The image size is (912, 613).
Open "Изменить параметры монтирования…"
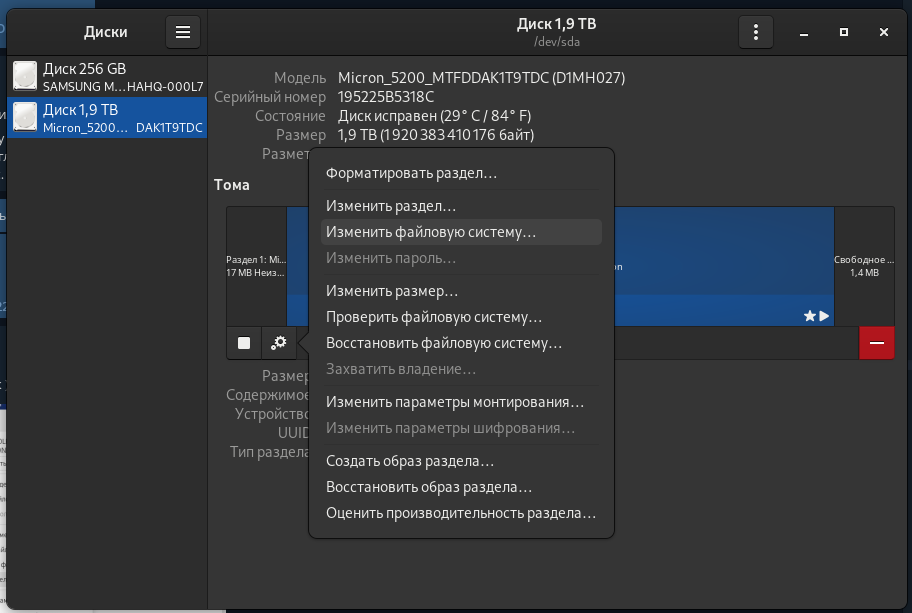[455, 402]
